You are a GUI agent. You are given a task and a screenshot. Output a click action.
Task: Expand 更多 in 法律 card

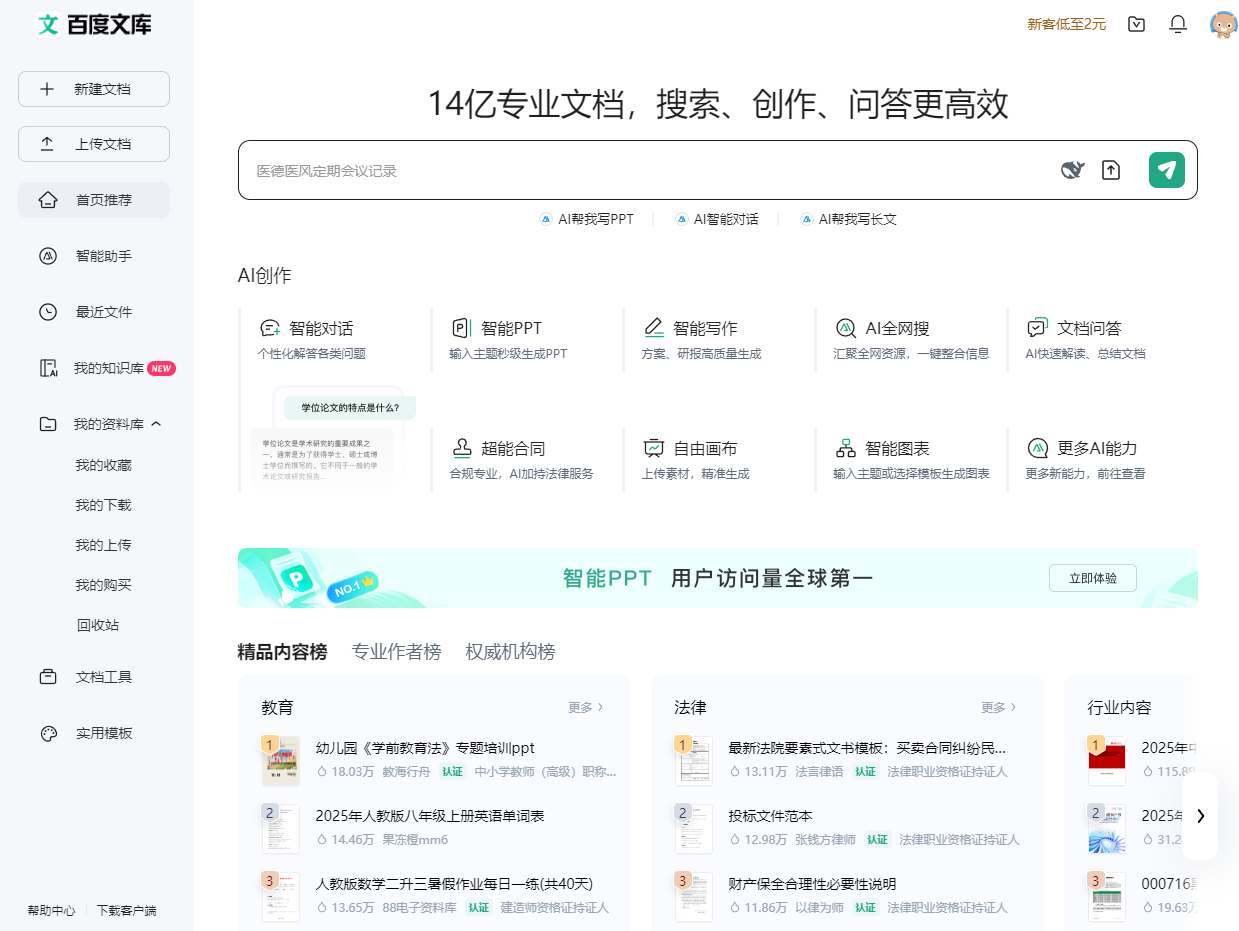(x=999, y=707)
